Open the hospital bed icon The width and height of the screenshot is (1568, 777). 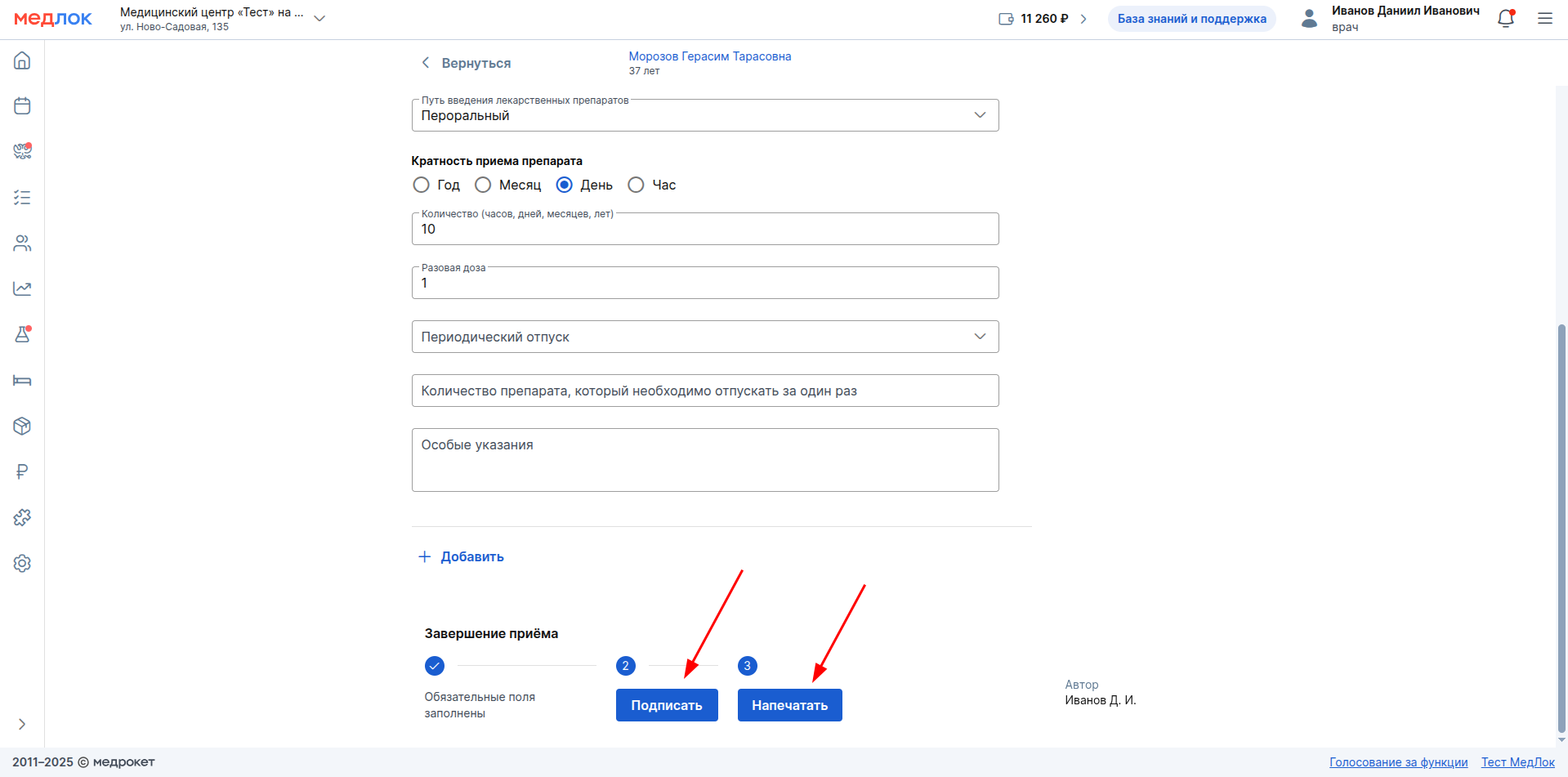tap(22, 381)
